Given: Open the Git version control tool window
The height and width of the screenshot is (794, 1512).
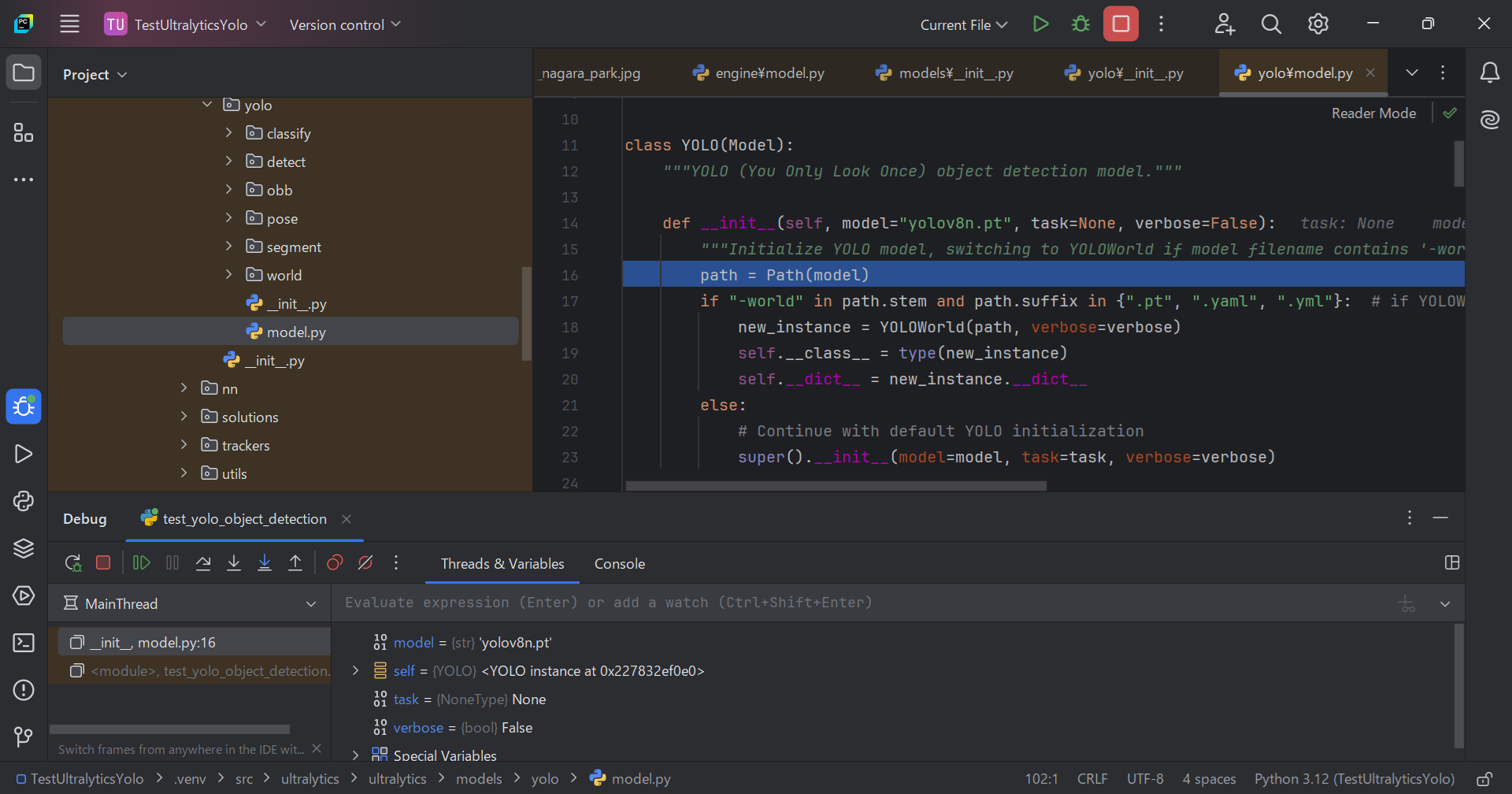Looking at the screenshot, I should click(24, 737).
